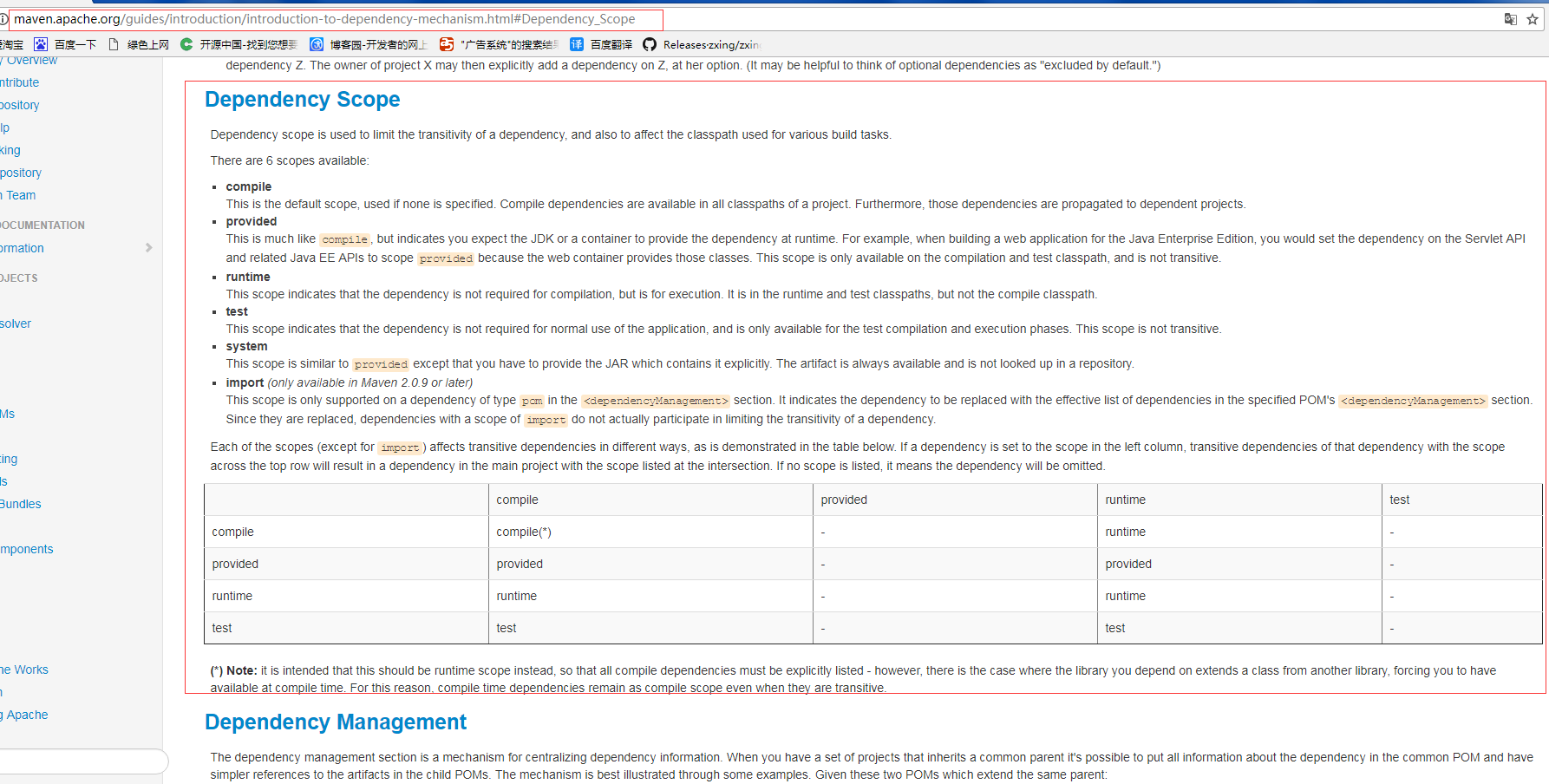Open the Overview sidebar link
1549x784 pixels.
pos(29,60)
